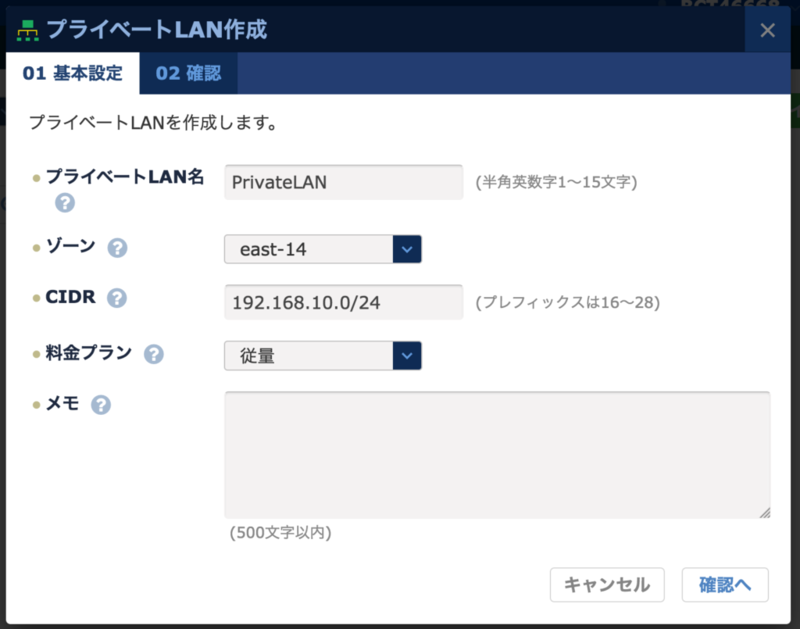Viewport: 800px width, 629px height.
Task: Click the arrow on the 料金プラン selector
Action: 407,355
